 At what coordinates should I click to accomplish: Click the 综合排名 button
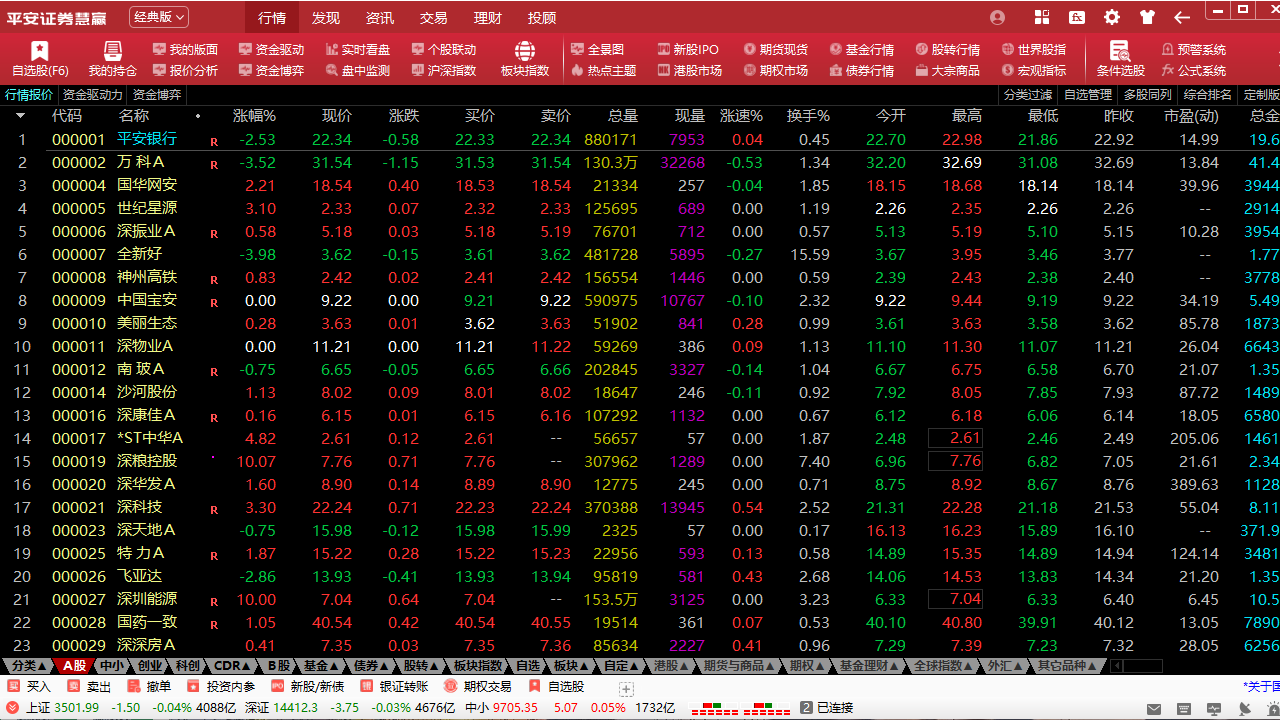(1208, 95)
